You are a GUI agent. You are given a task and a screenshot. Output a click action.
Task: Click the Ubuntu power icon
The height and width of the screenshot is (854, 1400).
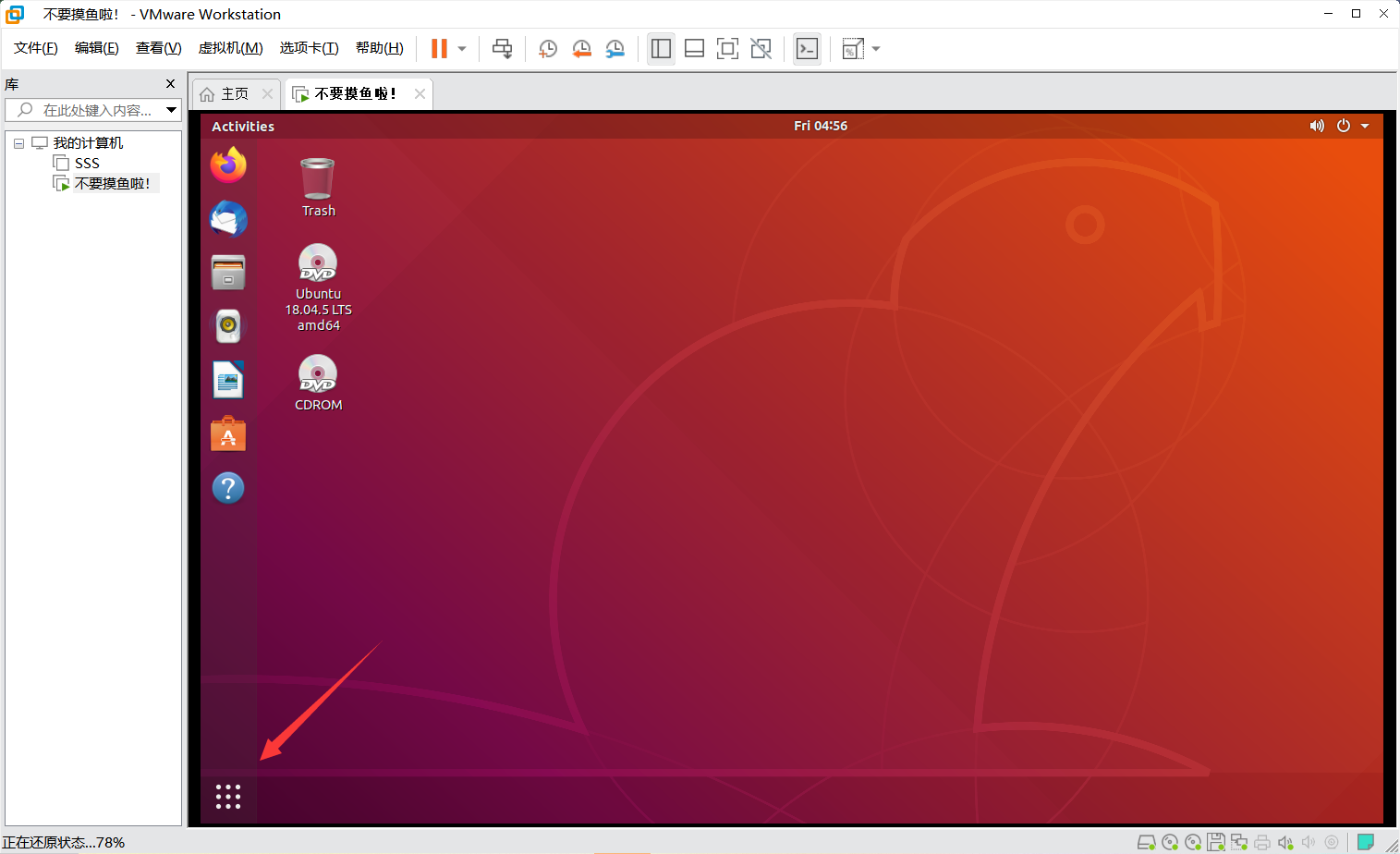[1344, 126]
